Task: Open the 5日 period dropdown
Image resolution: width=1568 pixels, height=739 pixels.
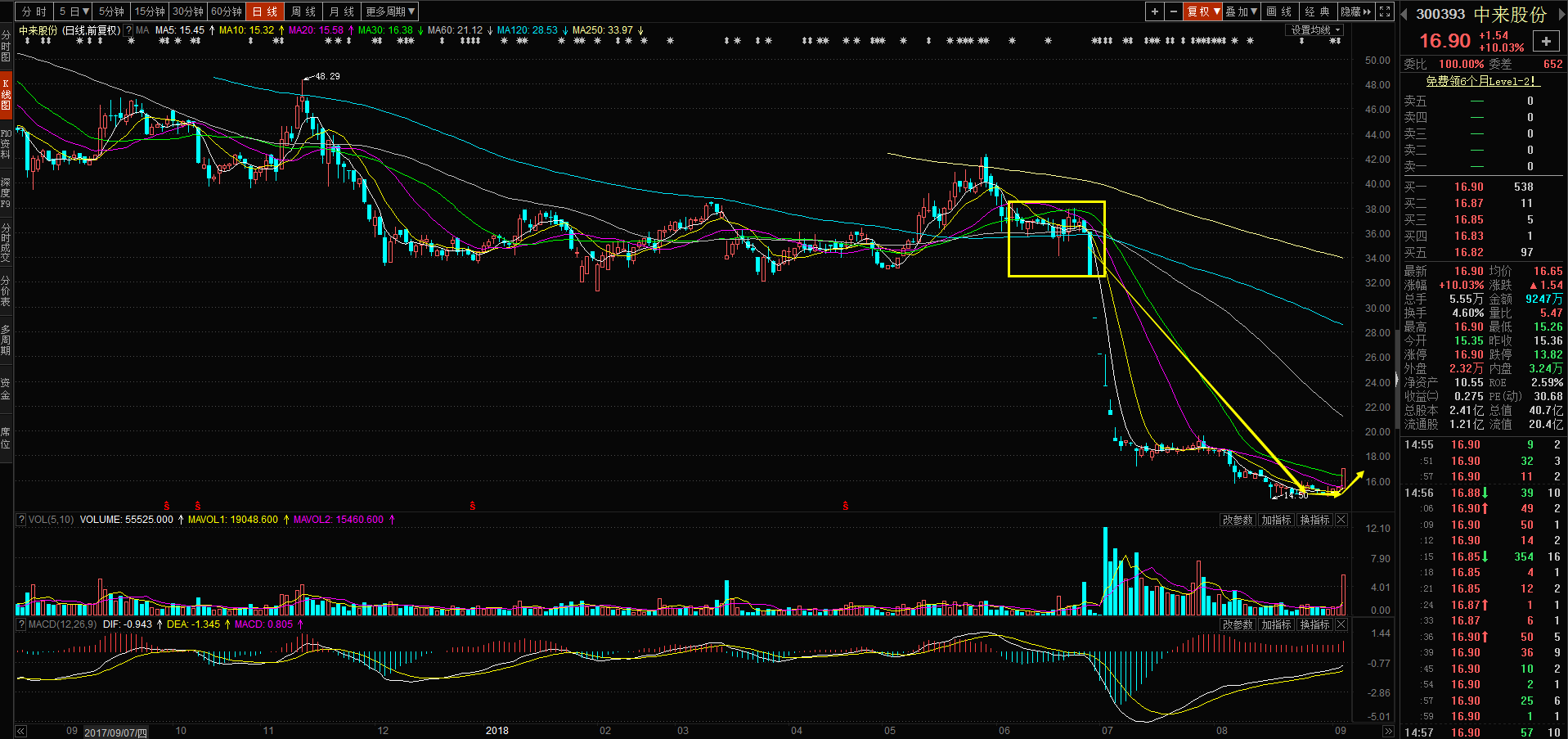Action: pos(74,11)
